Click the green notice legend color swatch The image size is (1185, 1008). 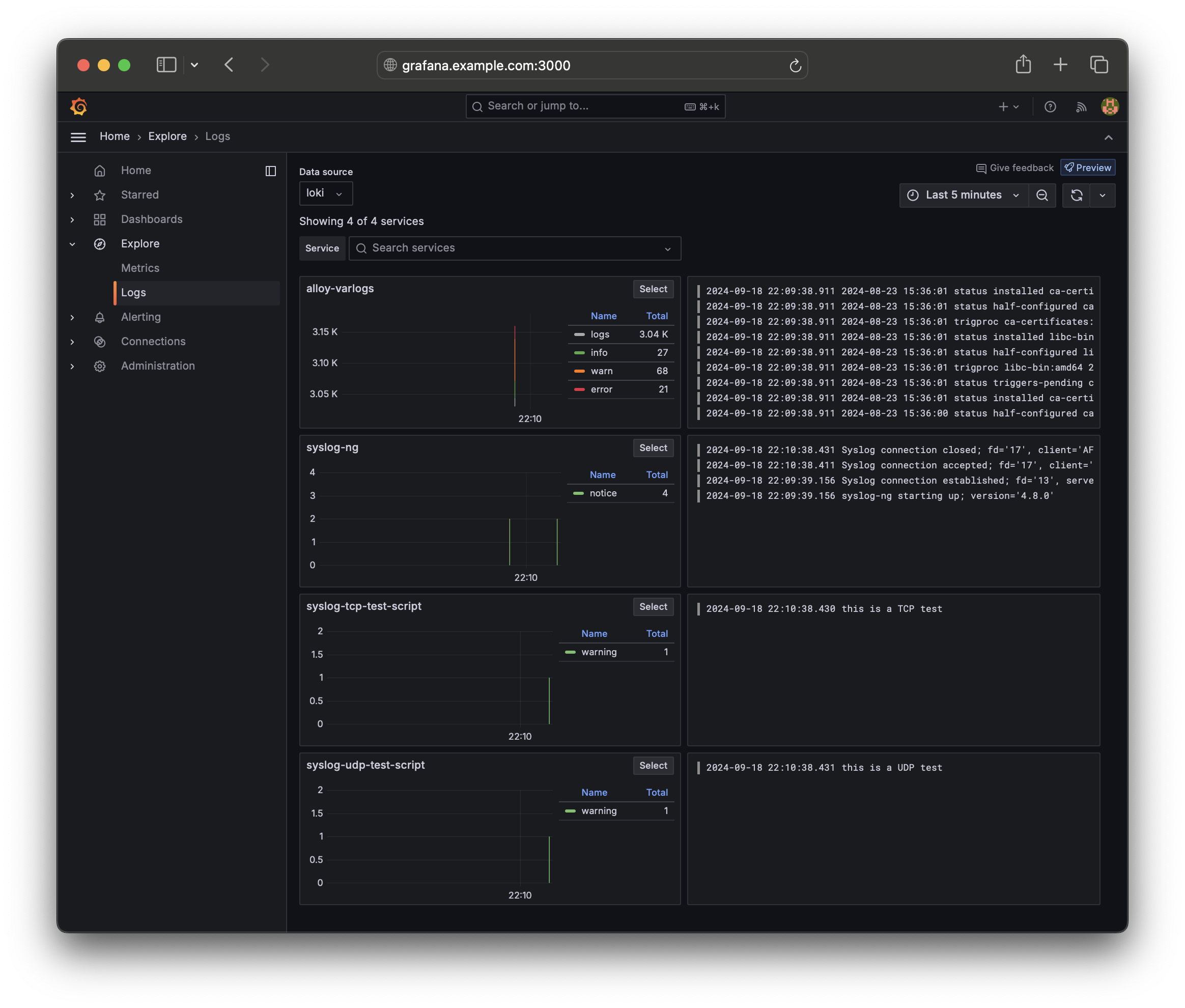(x=578, y=493)
